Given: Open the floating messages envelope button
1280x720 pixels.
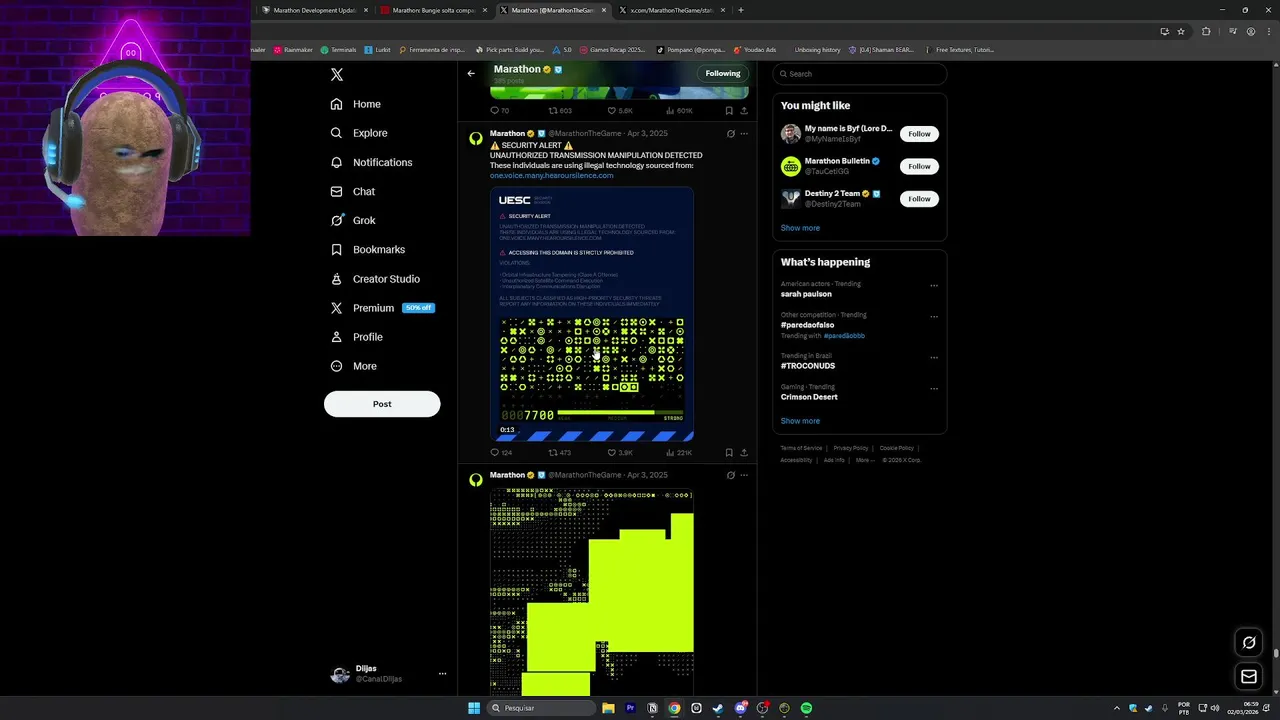Looking at the screenshot, I should pos(1249,677).
